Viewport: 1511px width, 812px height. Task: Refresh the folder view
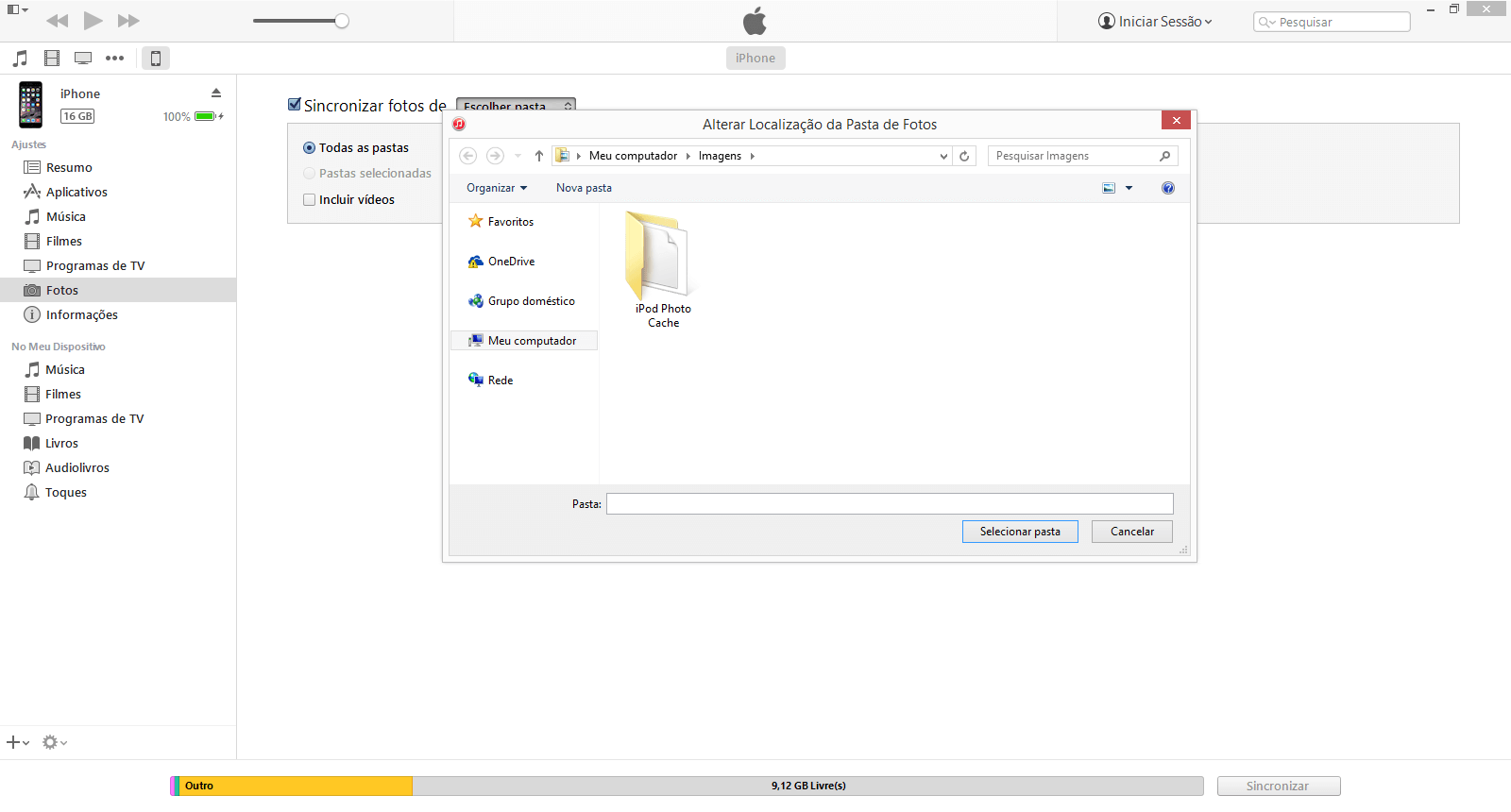964,156
